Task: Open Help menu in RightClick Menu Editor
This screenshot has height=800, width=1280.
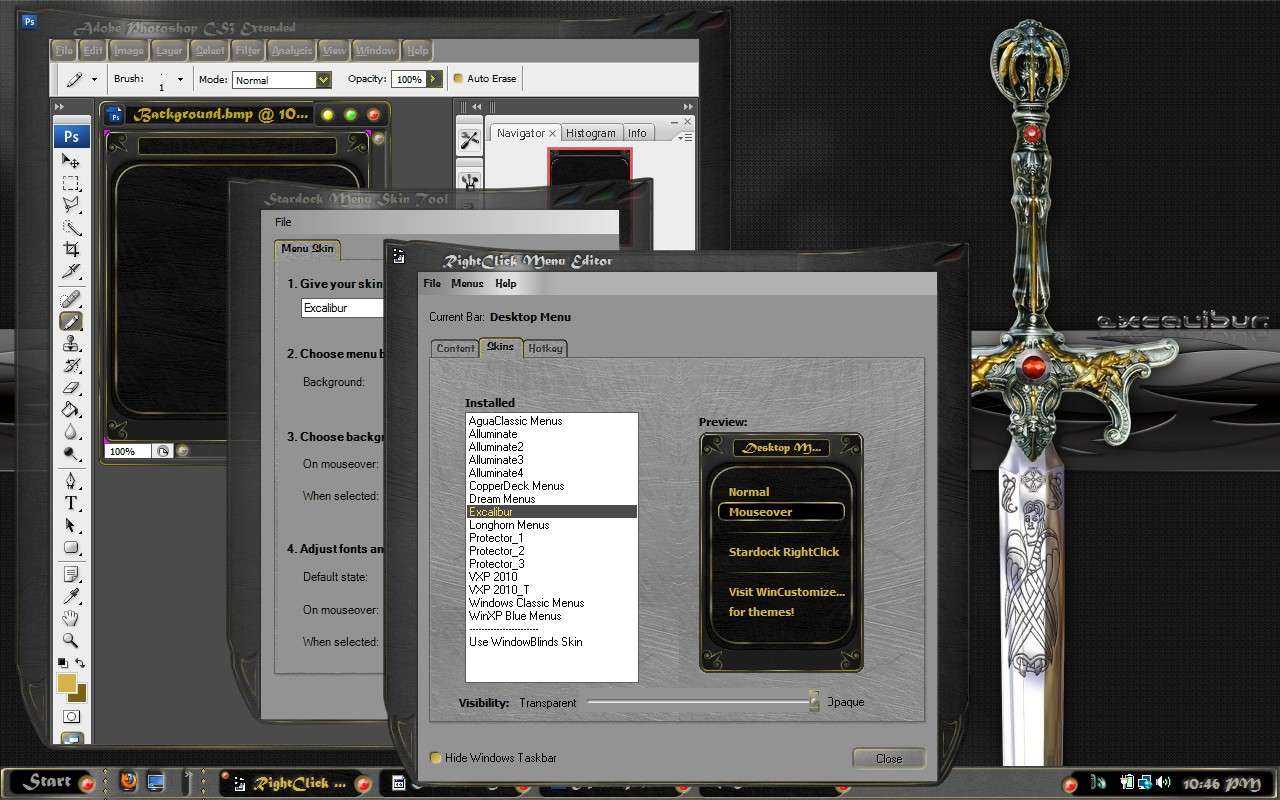Action: click(x=506, y=283)
